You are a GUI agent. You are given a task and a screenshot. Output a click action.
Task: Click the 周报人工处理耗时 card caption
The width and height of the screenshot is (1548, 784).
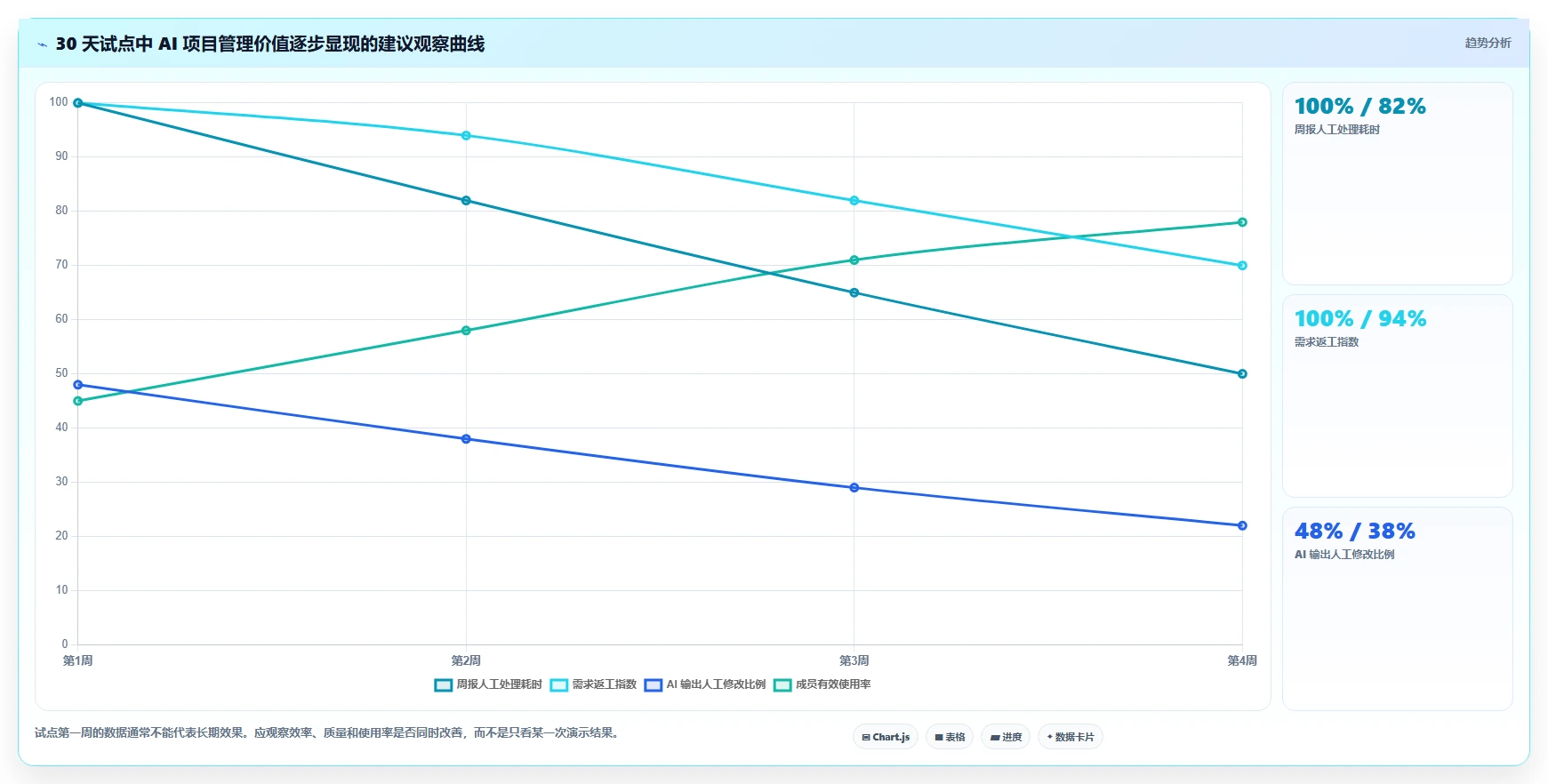[x=1336, y=130]
